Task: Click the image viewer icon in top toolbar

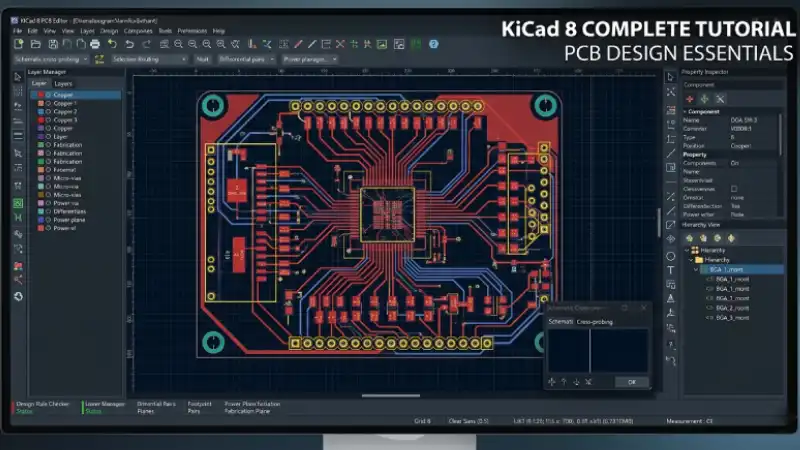Action: click(382, 44)
